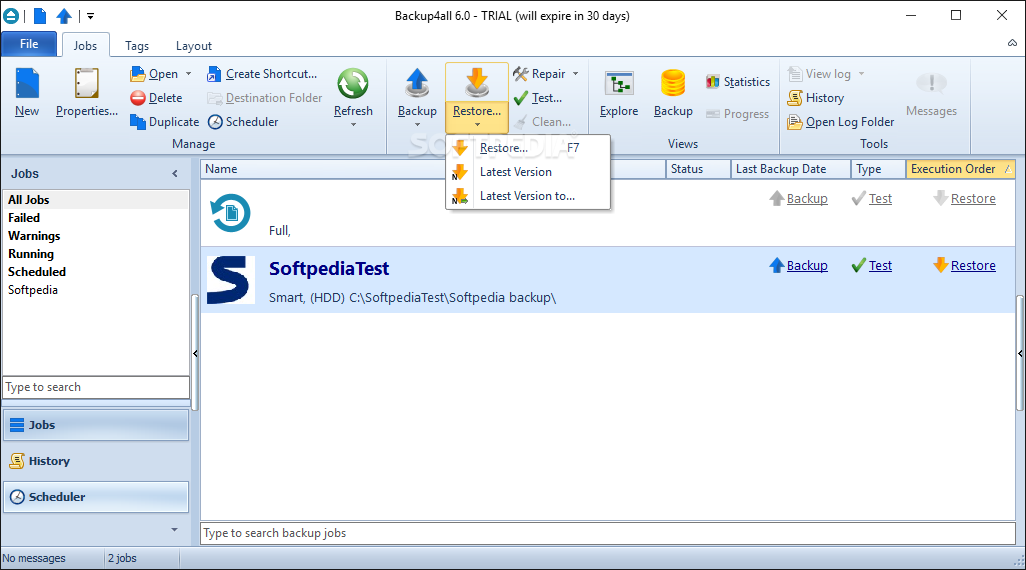Screen dimensions: 1026x570
Task: Expand the Open button dropdown arrow
Action: [188, 74]
